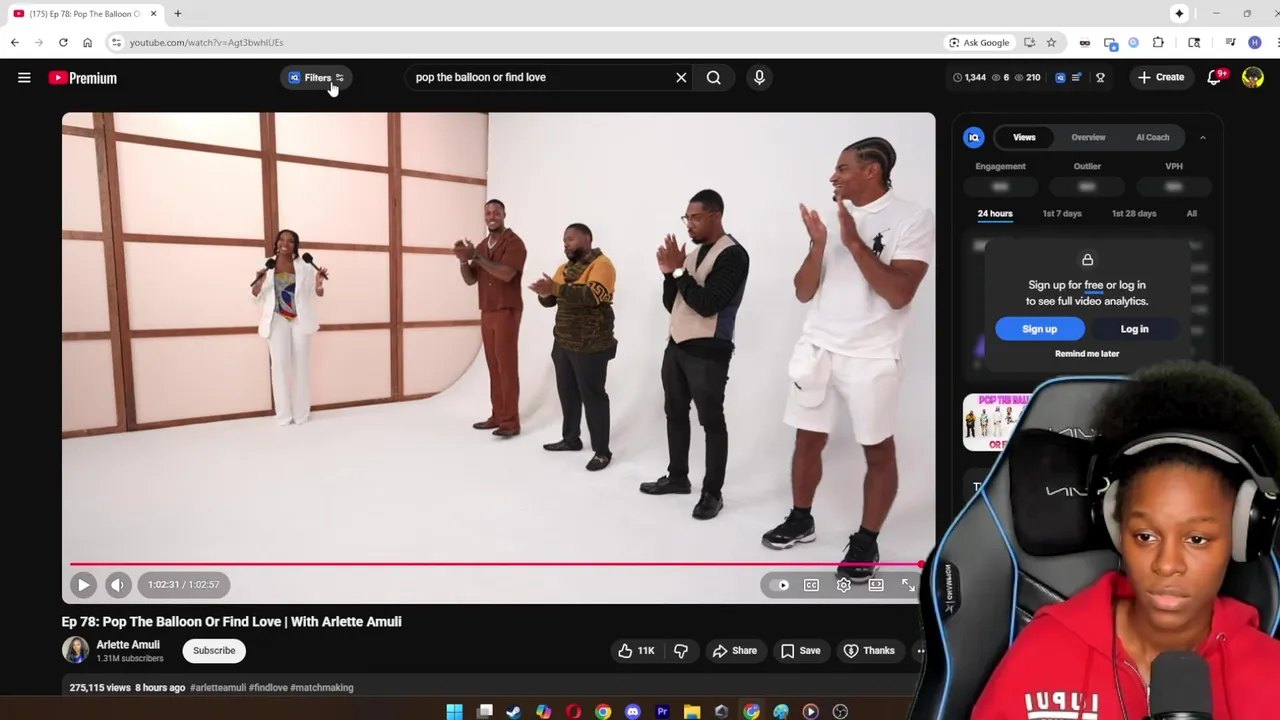Select the 24 hours range tab
Screen dimensions: 1280x720
click(995, 214)
